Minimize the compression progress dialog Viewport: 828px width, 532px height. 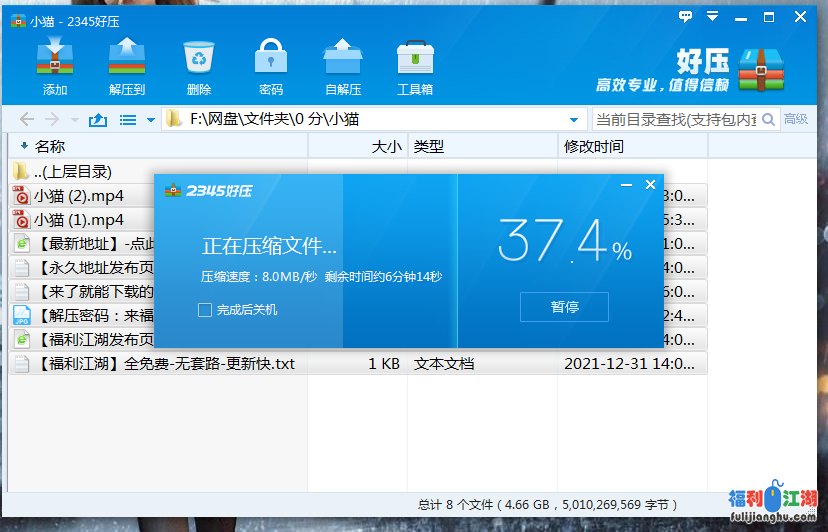[x=625, y=185]
